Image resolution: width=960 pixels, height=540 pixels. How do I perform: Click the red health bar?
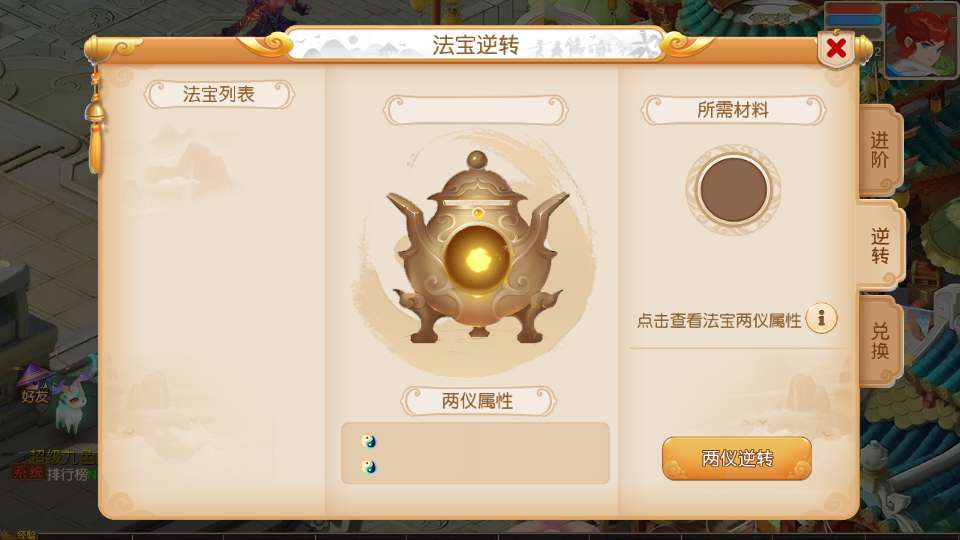(853, 10)
